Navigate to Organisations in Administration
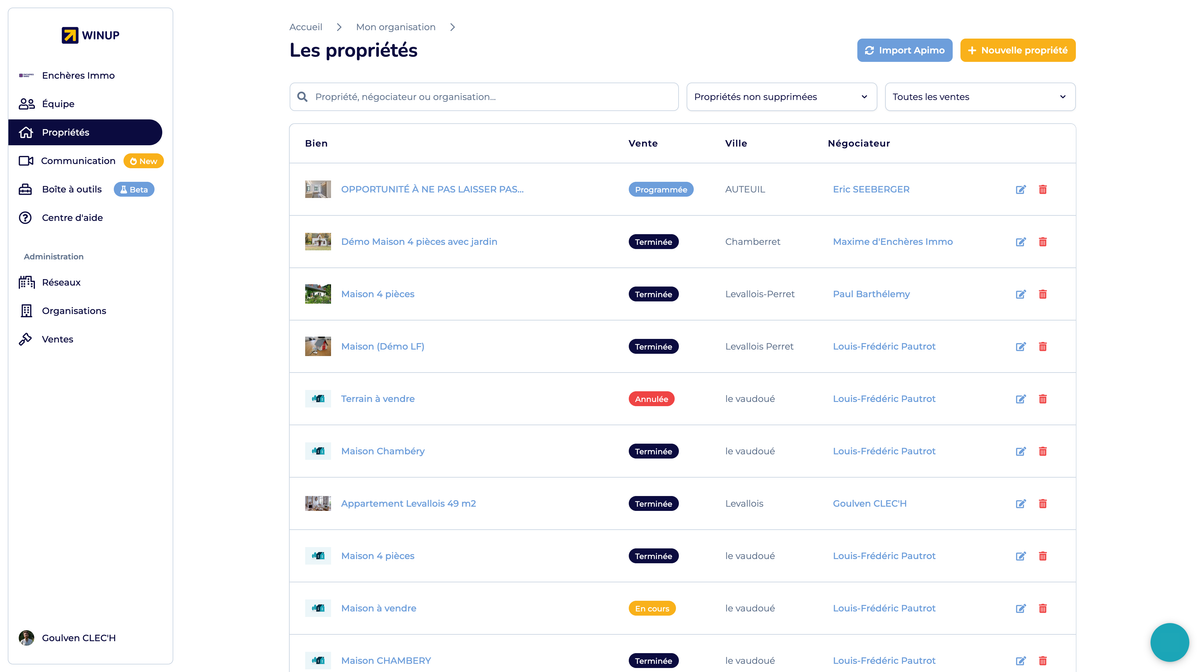 (x=73, y=311)
